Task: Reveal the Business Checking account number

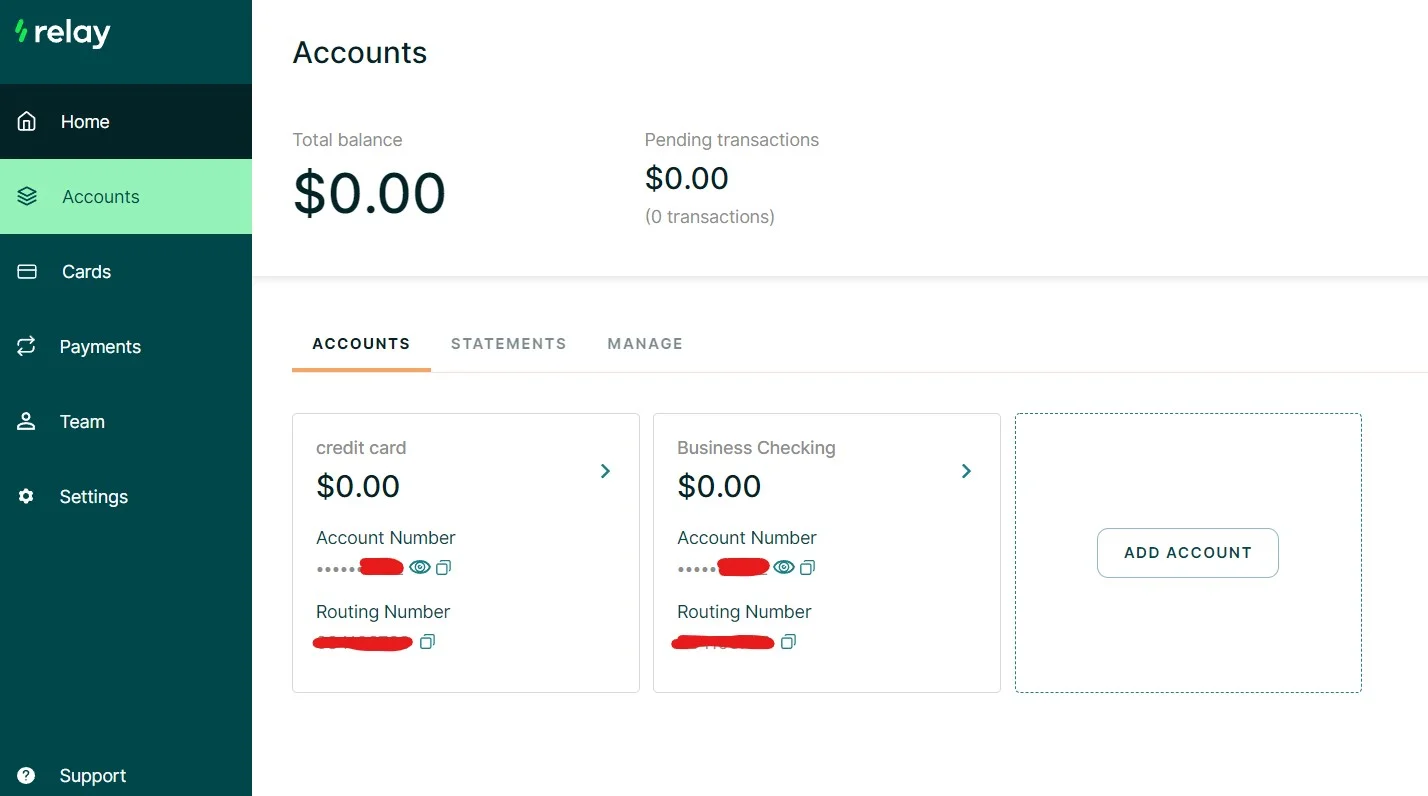Action: pyautogui.click(x=784, y=567)
